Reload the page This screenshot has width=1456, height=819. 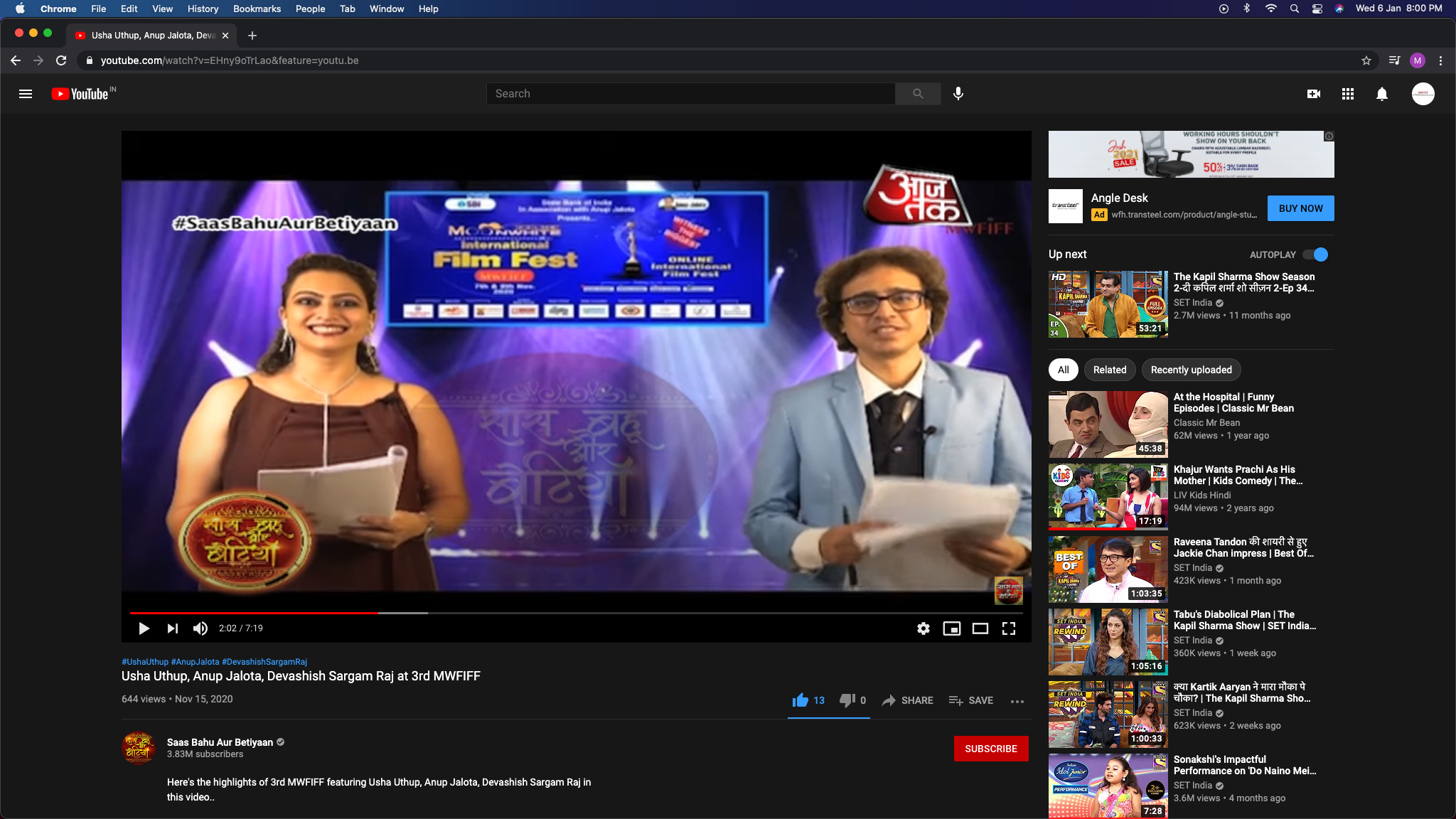pos(61,60)
